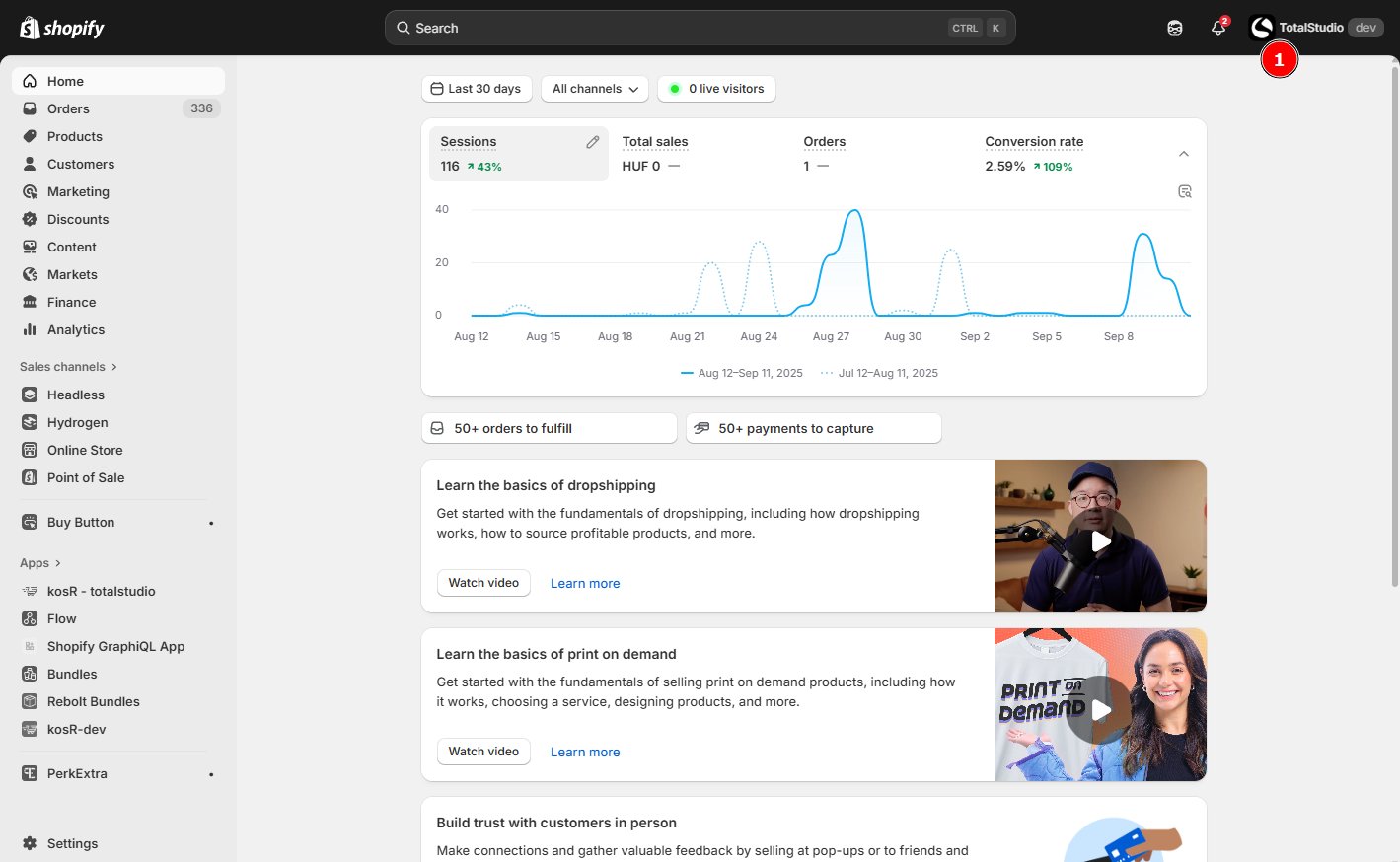Click the PerkExtra app icon
Screen dimensions: 1400x862
pyautogui.click(x=30, y=773)
